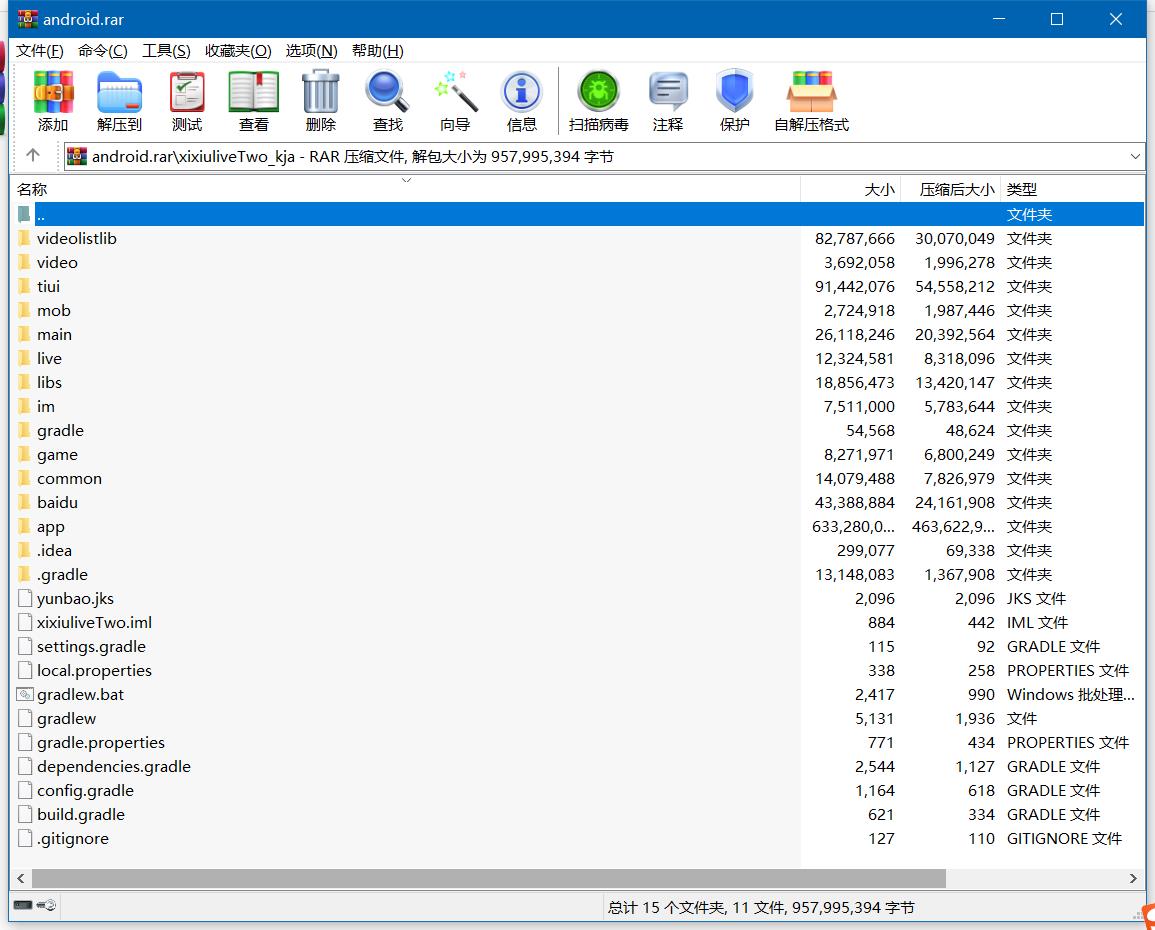Click the scroll right arrow
This screenshot has height=930, width=1155.
1133,878
